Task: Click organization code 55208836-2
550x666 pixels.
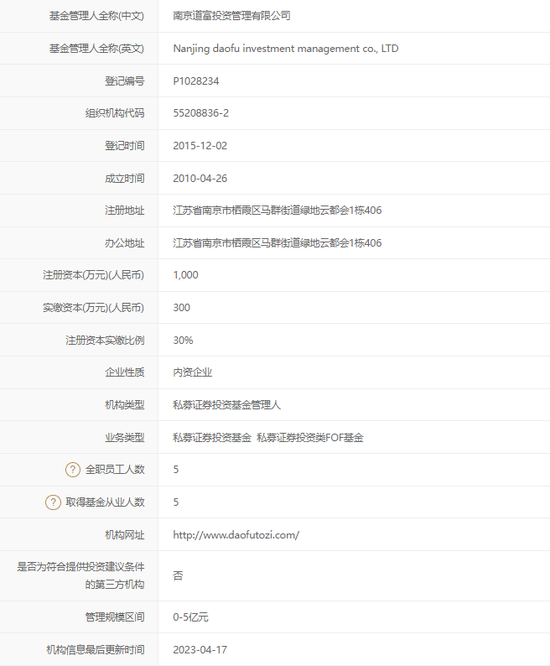Action: click(x=200, y=113)
